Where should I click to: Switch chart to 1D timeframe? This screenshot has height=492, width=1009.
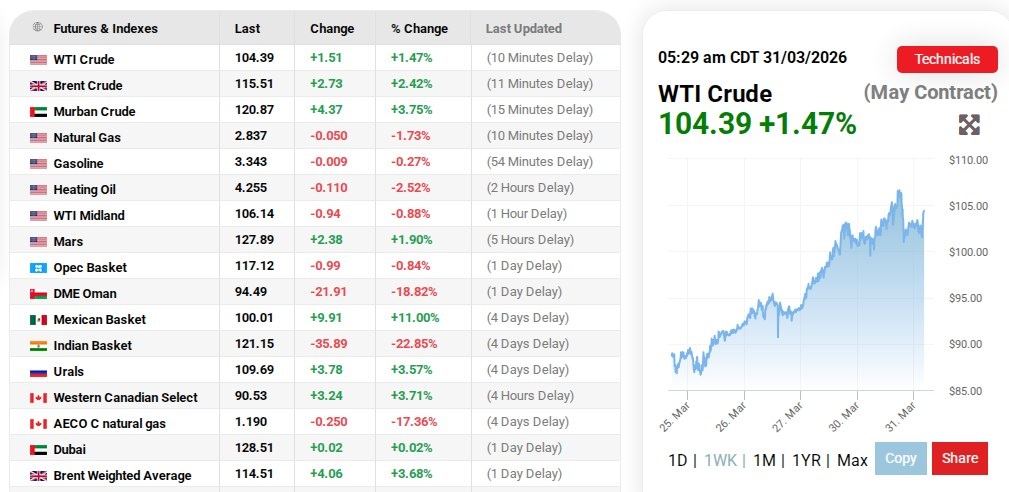(x=678, y=460)
